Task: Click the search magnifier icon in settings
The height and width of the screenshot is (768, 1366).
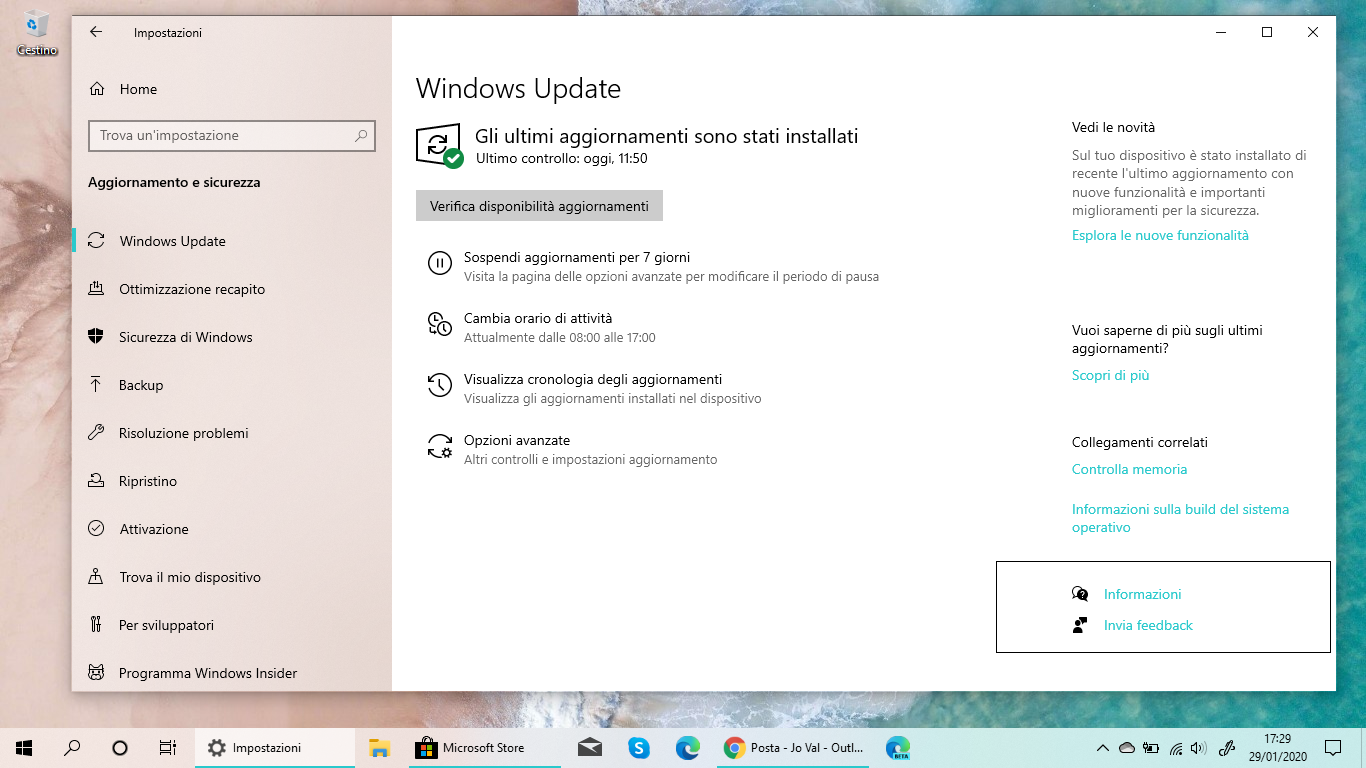Action: pyautogui.click(x=361, y=135)
